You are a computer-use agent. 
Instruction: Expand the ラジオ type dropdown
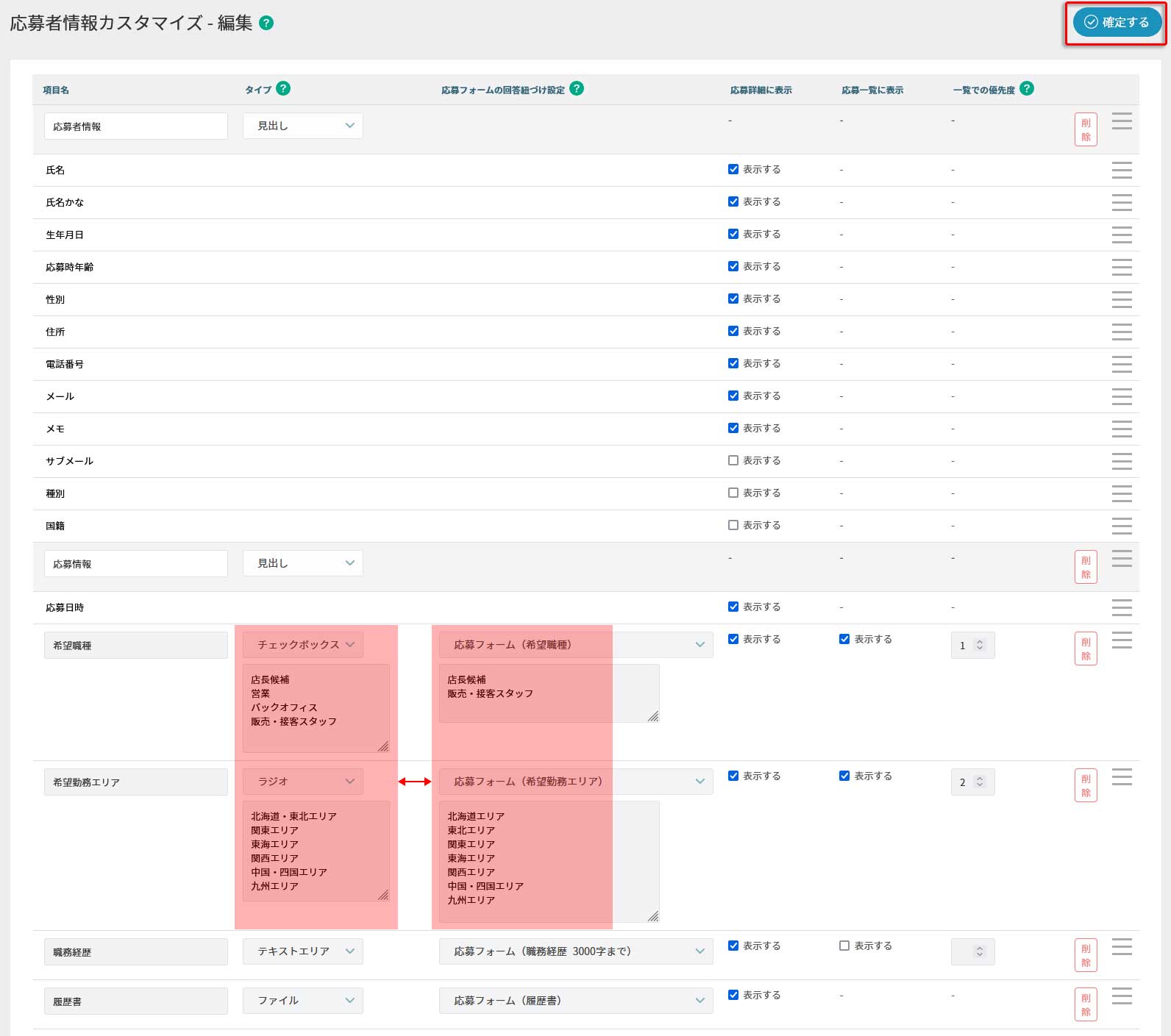coord(303,782)
